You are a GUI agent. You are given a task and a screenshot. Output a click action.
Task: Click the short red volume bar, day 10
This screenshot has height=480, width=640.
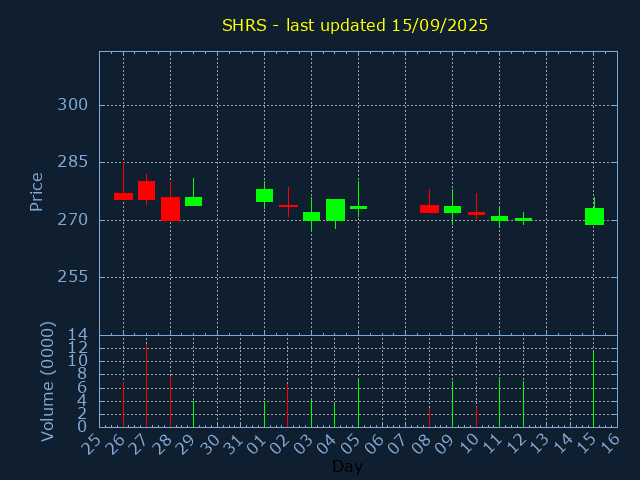click(x=476, y=417)
